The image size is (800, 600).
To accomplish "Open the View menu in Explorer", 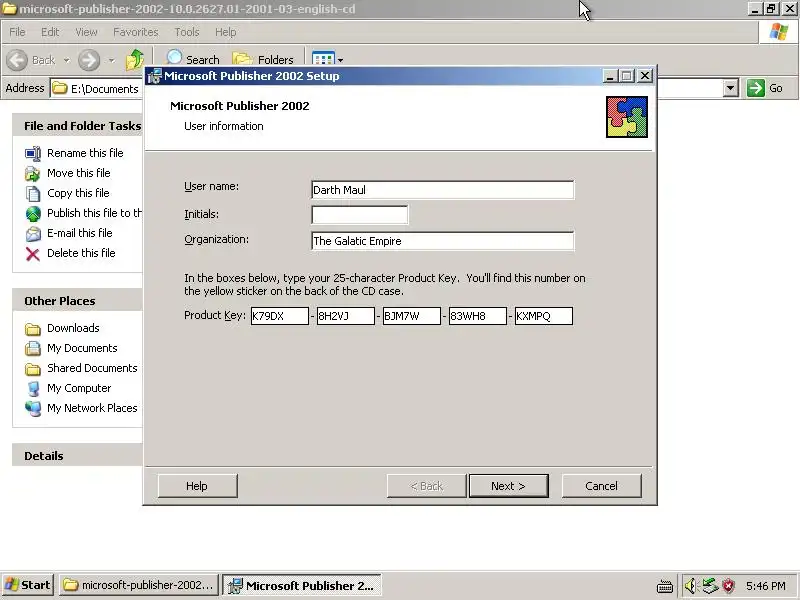I will click(x=86, y=32).
